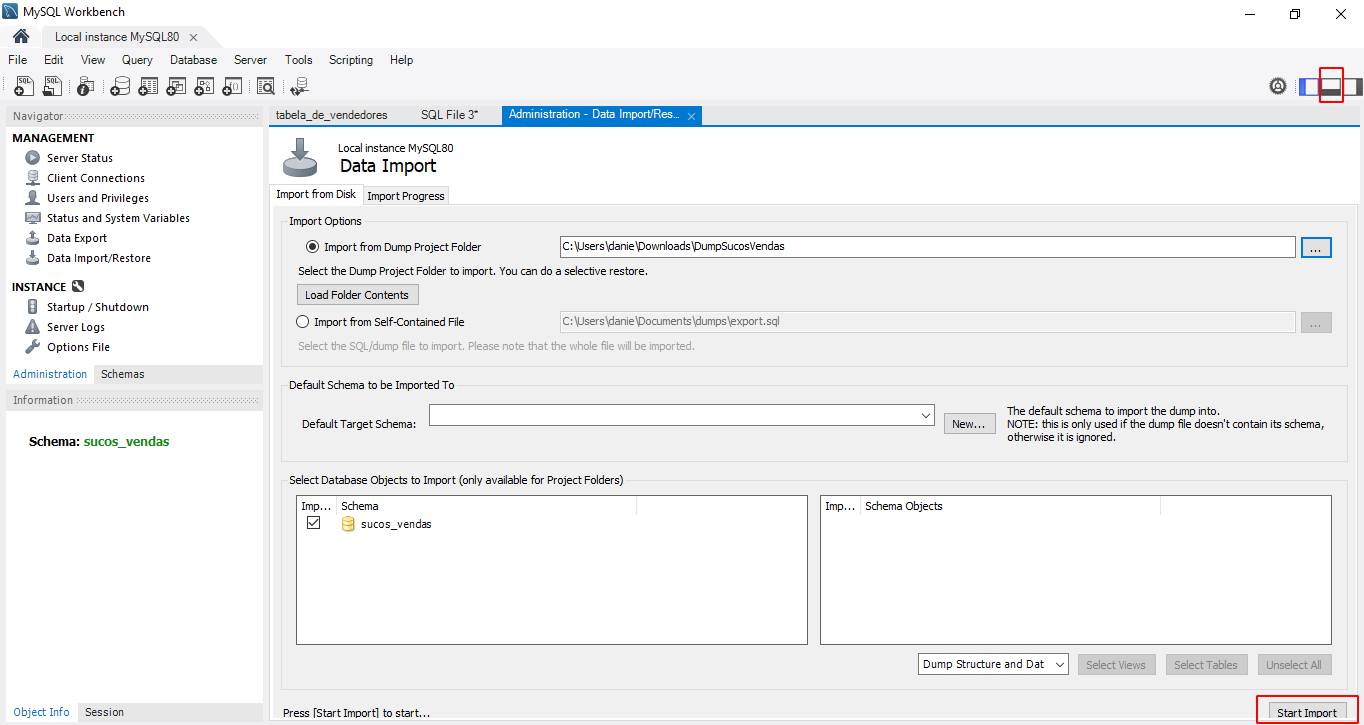The image size is (1364, 725).
Task: Click sucos_vendas database icon in schema list
Action: click(348, 524)
